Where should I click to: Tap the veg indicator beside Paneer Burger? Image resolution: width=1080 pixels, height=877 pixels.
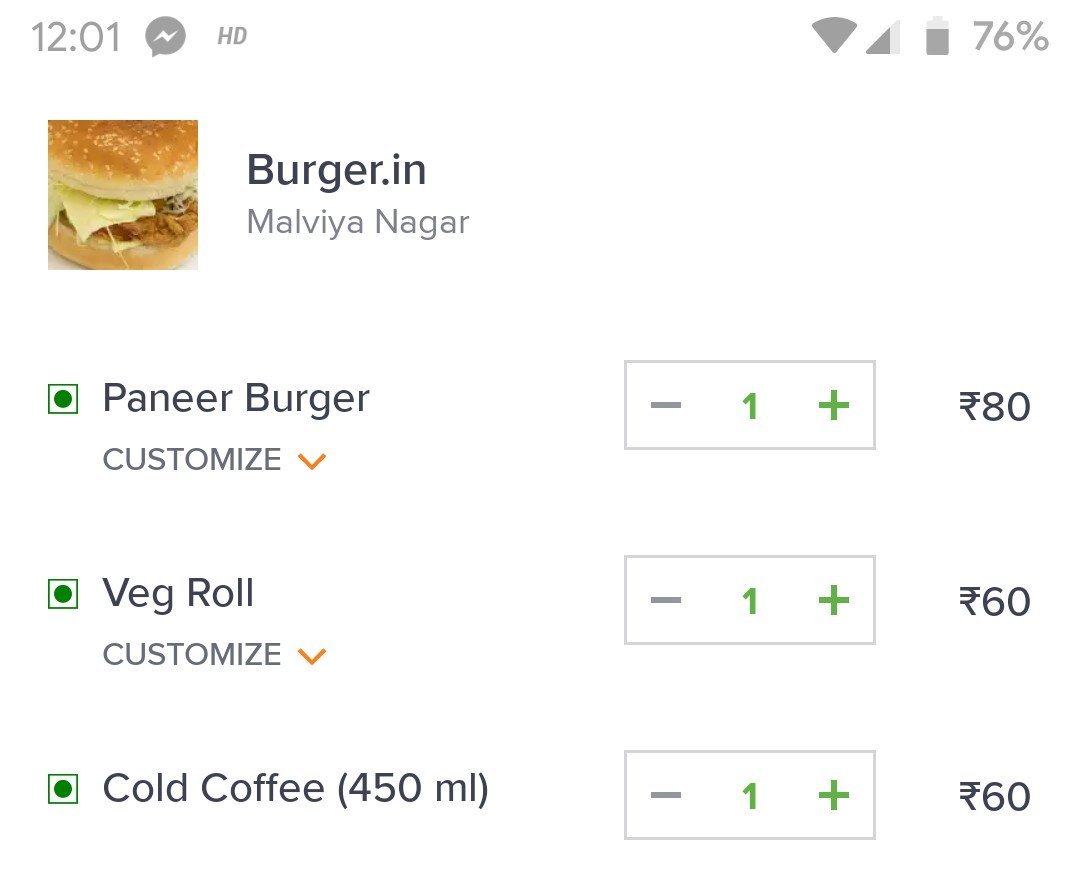tap(63, 399)
